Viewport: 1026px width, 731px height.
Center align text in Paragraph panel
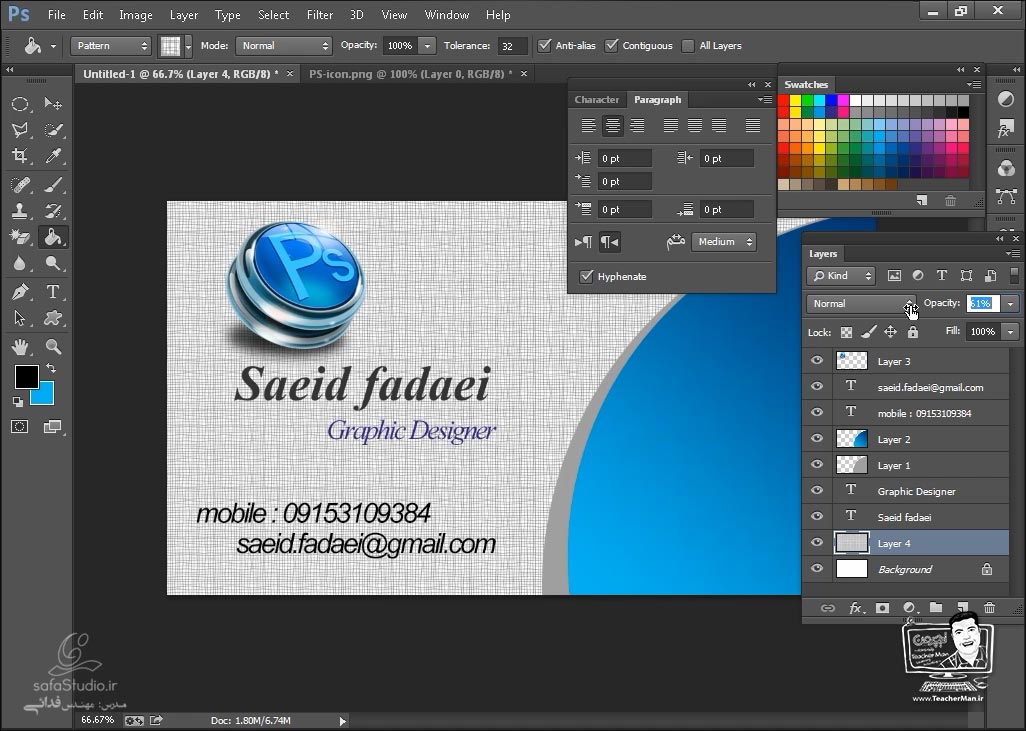point(612,126)
